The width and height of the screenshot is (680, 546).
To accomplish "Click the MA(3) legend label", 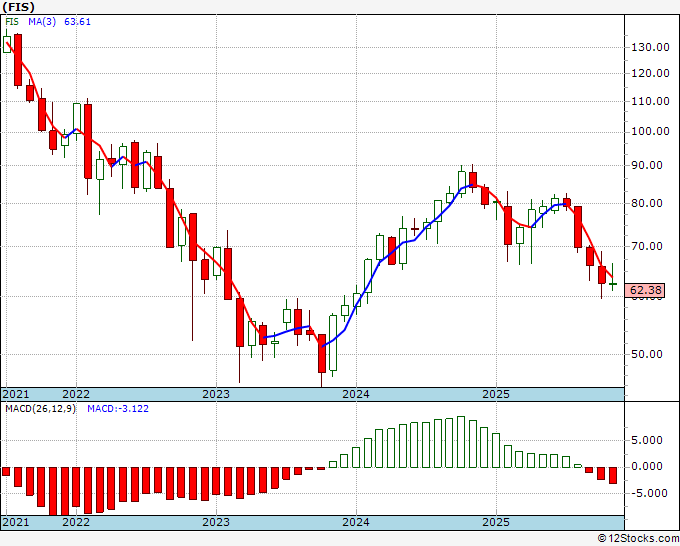I will pos(42,22).
